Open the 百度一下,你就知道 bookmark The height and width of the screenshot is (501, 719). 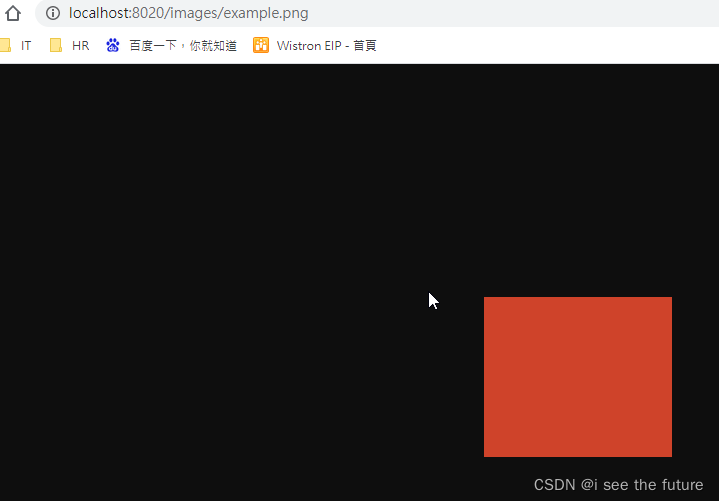171,45
